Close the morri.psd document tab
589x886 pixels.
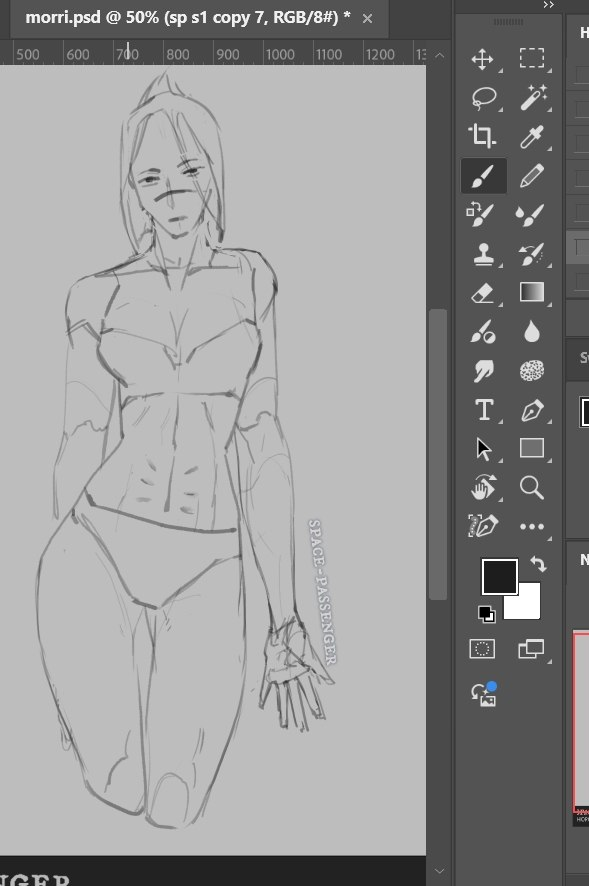[x=367, y=19]
